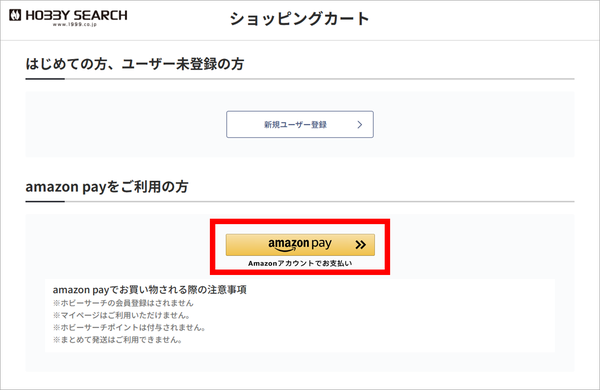Pay with the amazon pay button
The width and height of the screenshot is (600, 390).
(x=300, y=245)
